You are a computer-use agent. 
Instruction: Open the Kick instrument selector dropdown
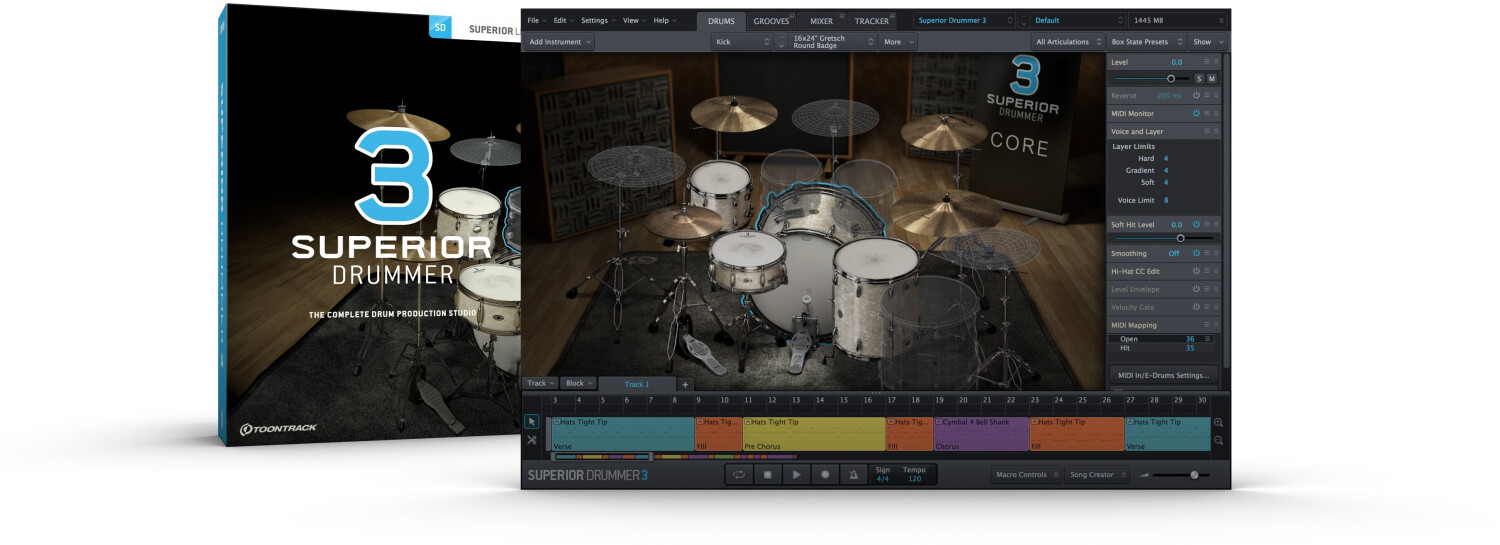(742, 42)
